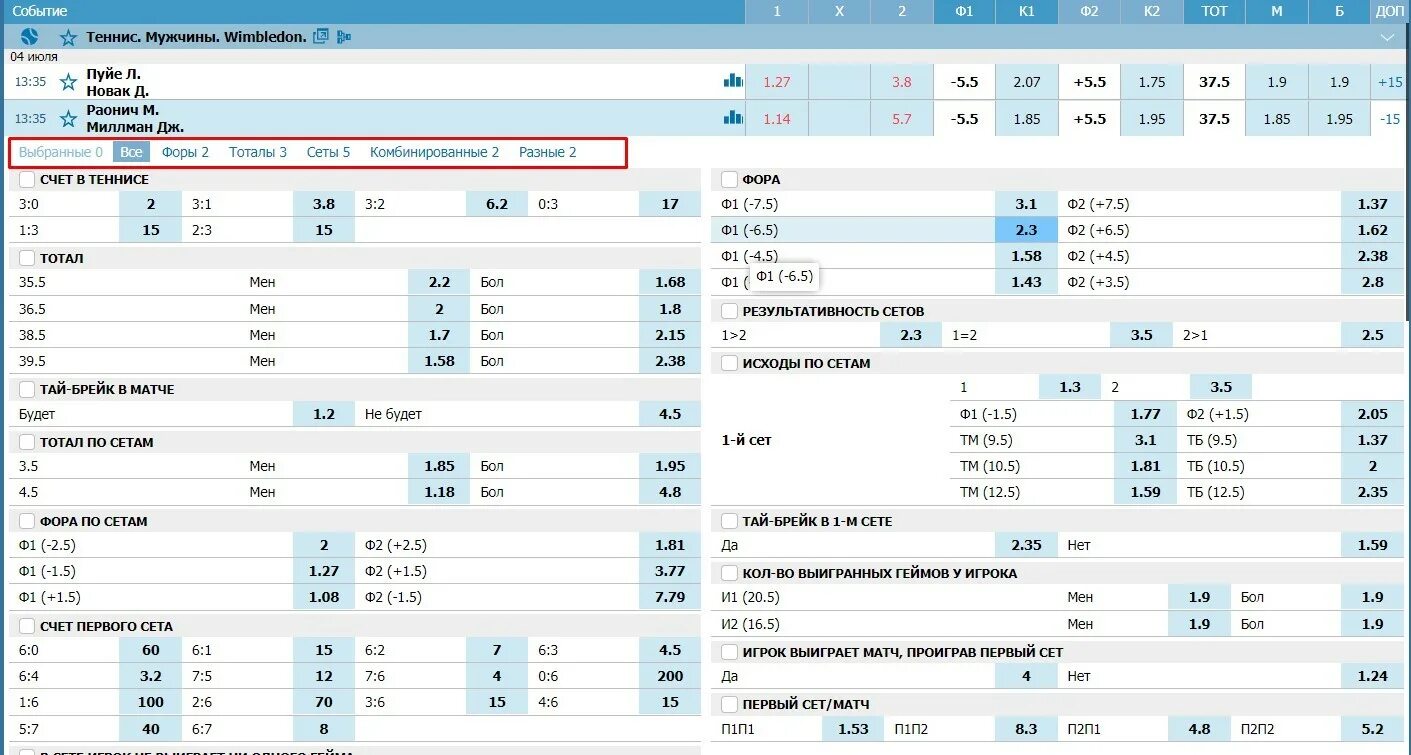Select odds 2 for match score 3:0
1411x755 pixels.
point(150,204)
